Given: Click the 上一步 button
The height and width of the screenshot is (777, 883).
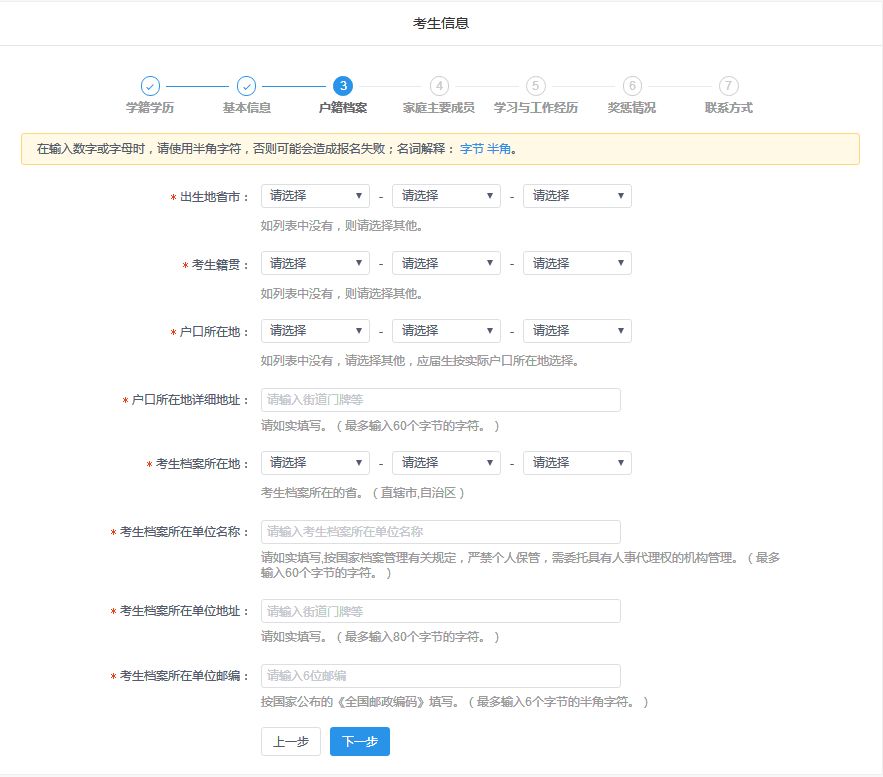Looking at the screenshot, I should click(291, 742).
